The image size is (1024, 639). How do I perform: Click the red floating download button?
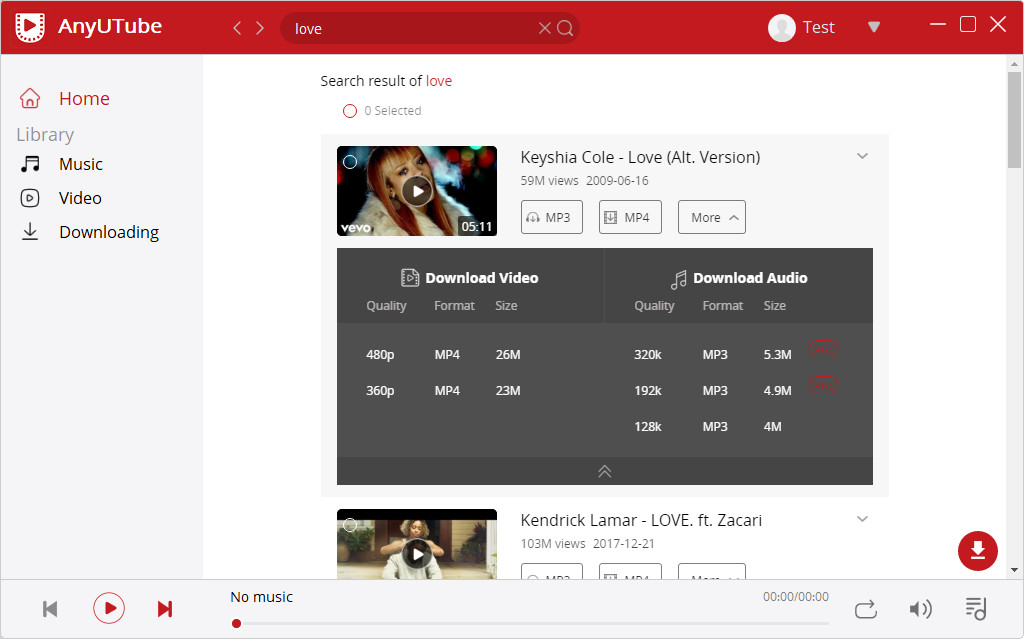tap(978, 551)
